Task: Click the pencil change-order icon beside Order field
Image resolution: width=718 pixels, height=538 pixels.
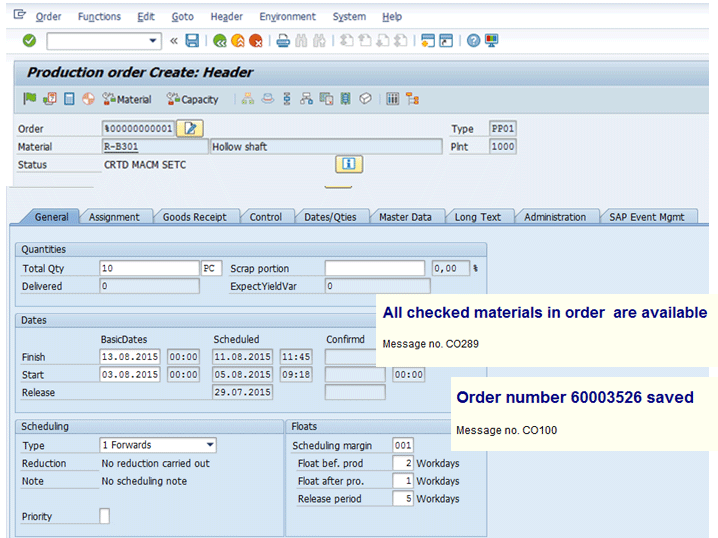Action: (190, 128)
